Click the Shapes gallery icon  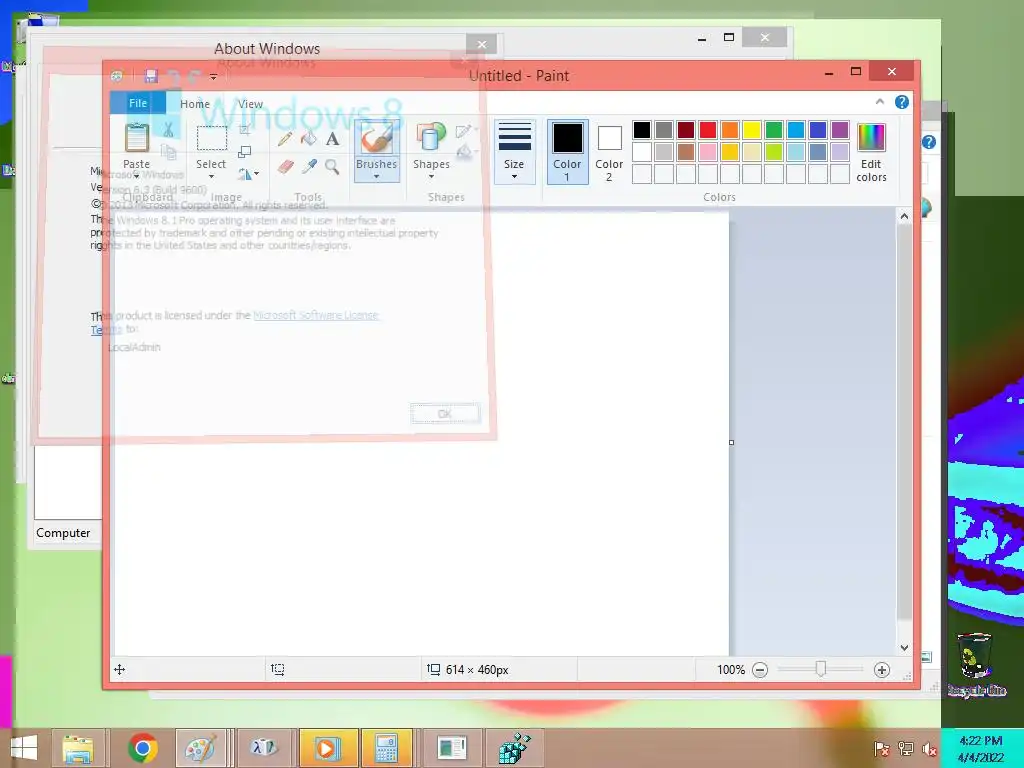pos(430,138)
